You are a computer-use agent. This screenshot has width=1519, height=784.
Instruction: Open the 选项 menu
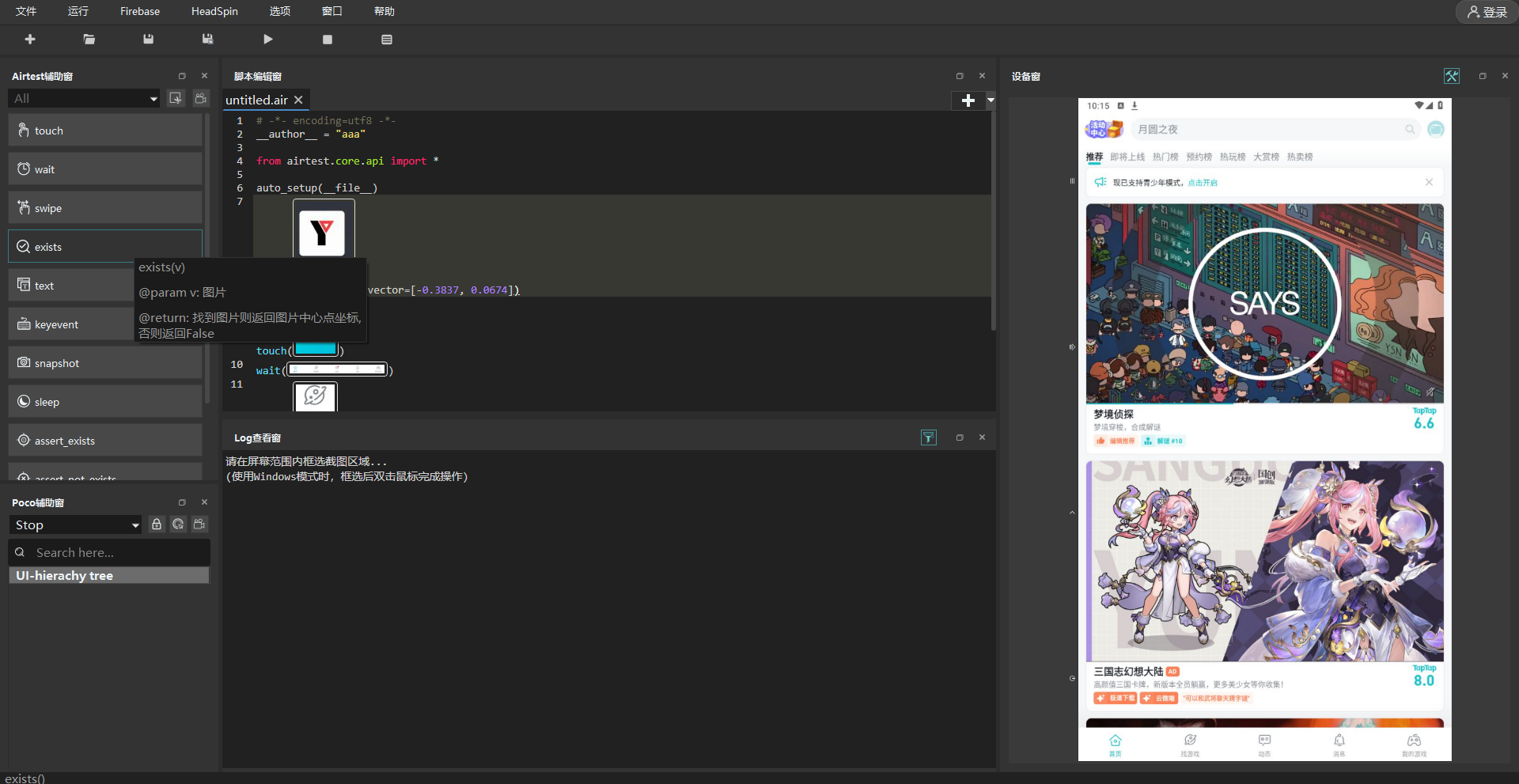[280, 11]
